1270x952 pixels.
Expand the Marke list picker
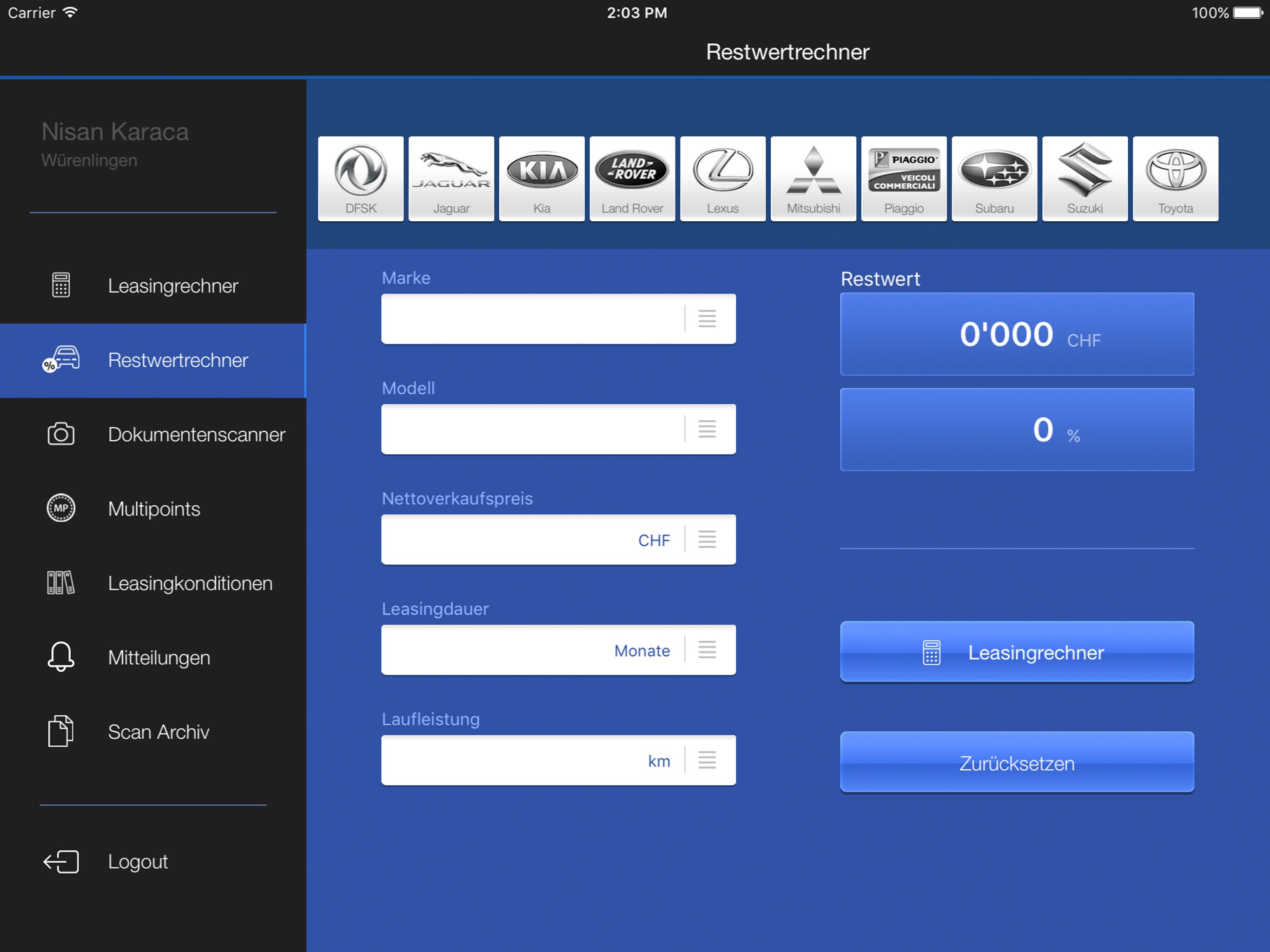(x=708, y=319)
